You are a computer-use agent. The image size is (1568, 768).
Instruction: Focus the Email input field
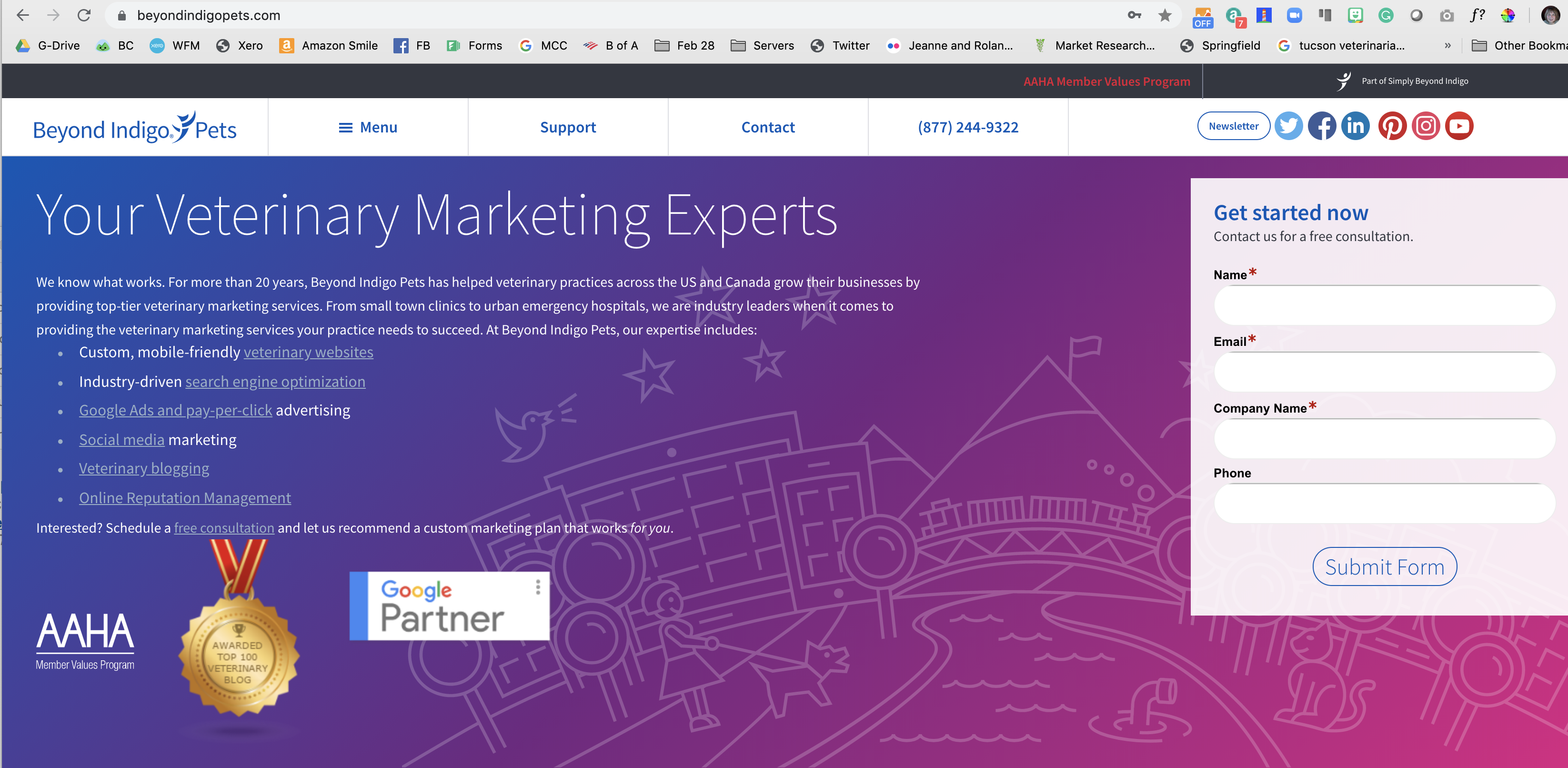click(1384, 372)
